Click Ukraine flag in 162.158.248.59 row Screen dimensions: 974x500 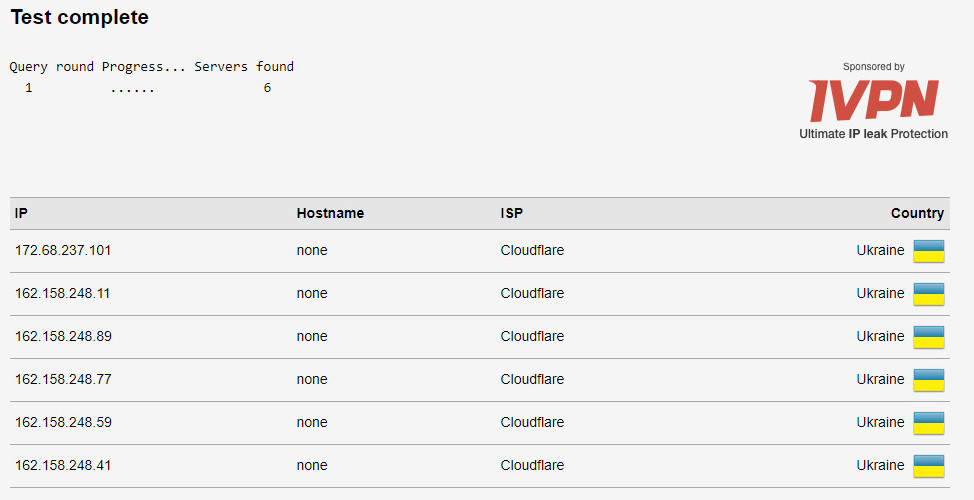click(929, 422)
